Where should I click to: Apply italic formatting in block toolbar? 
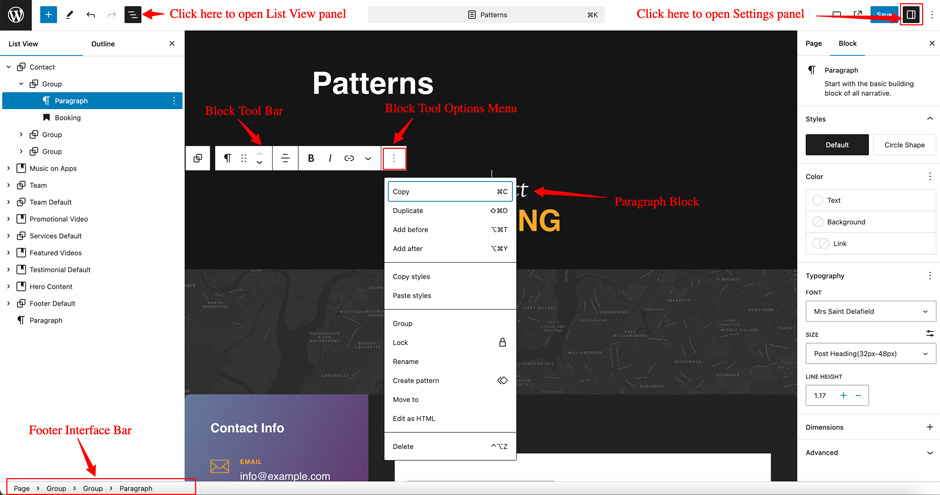[330, 158]
